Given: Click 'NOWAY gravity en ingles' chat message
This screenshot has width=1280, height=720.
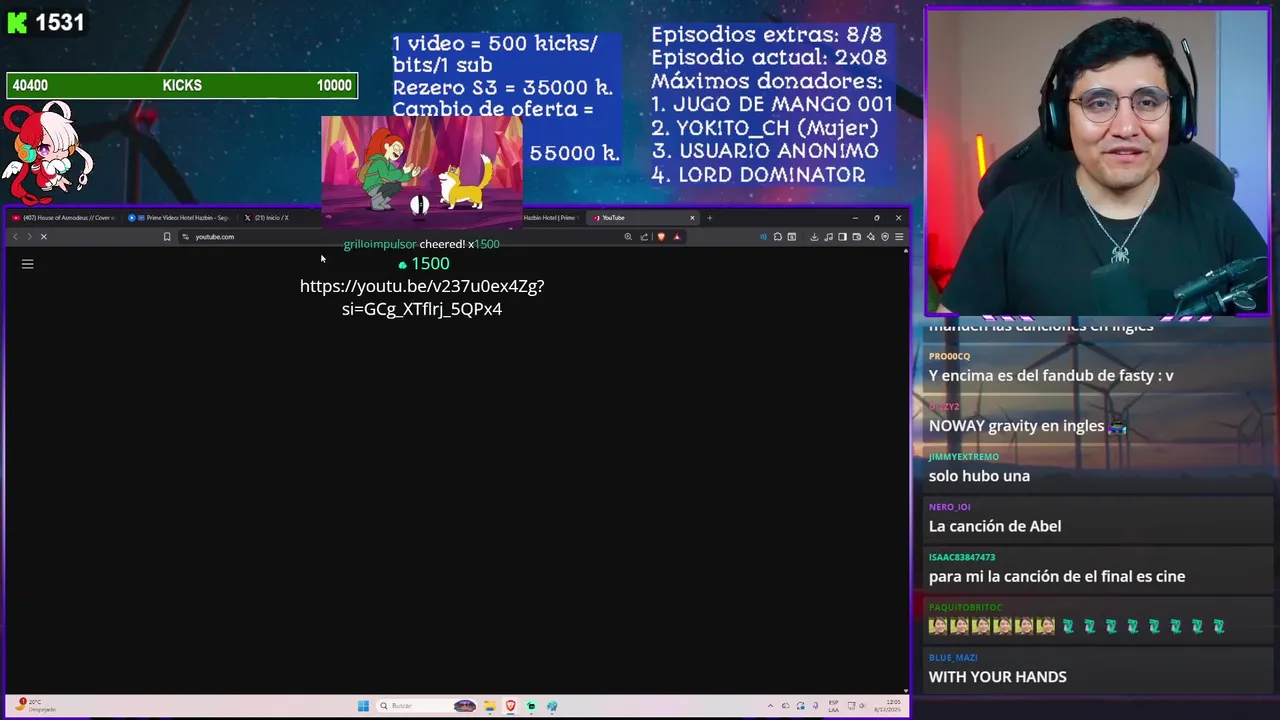Looking at the screenshot, I should click(1027, 426).
